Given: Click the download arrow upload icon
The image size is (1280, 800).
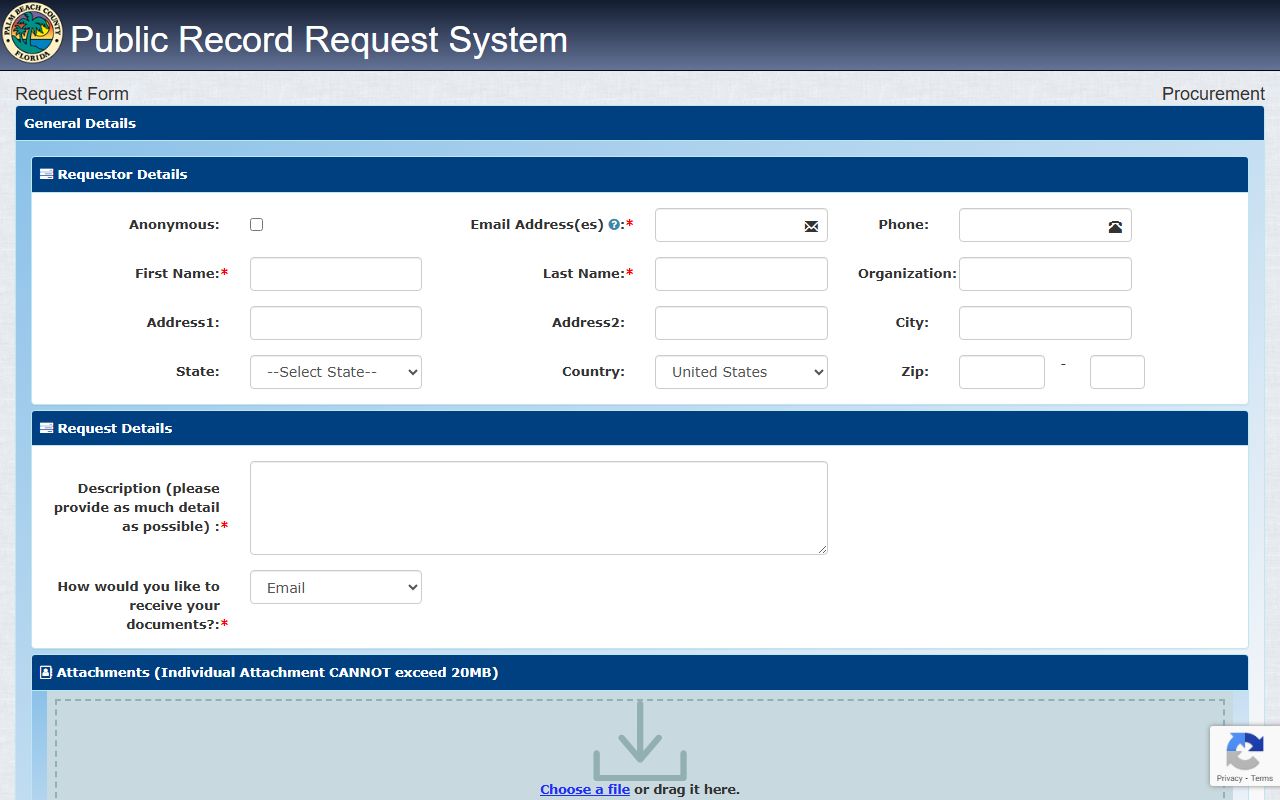Looking at the screenshot, I should (640, 740).
